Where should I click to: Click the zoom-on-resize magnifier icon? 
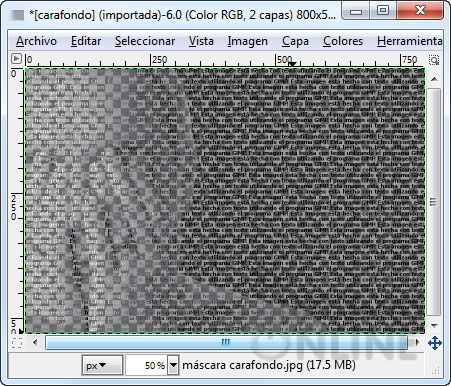(434, 60)
